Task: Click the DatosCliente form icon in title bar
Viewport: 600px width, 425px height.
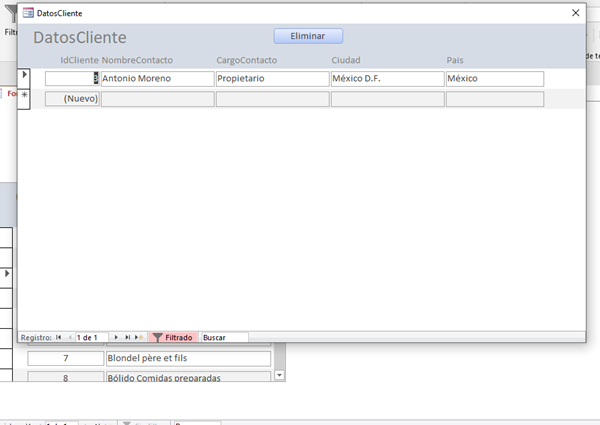Action: (x=28, y=13)
